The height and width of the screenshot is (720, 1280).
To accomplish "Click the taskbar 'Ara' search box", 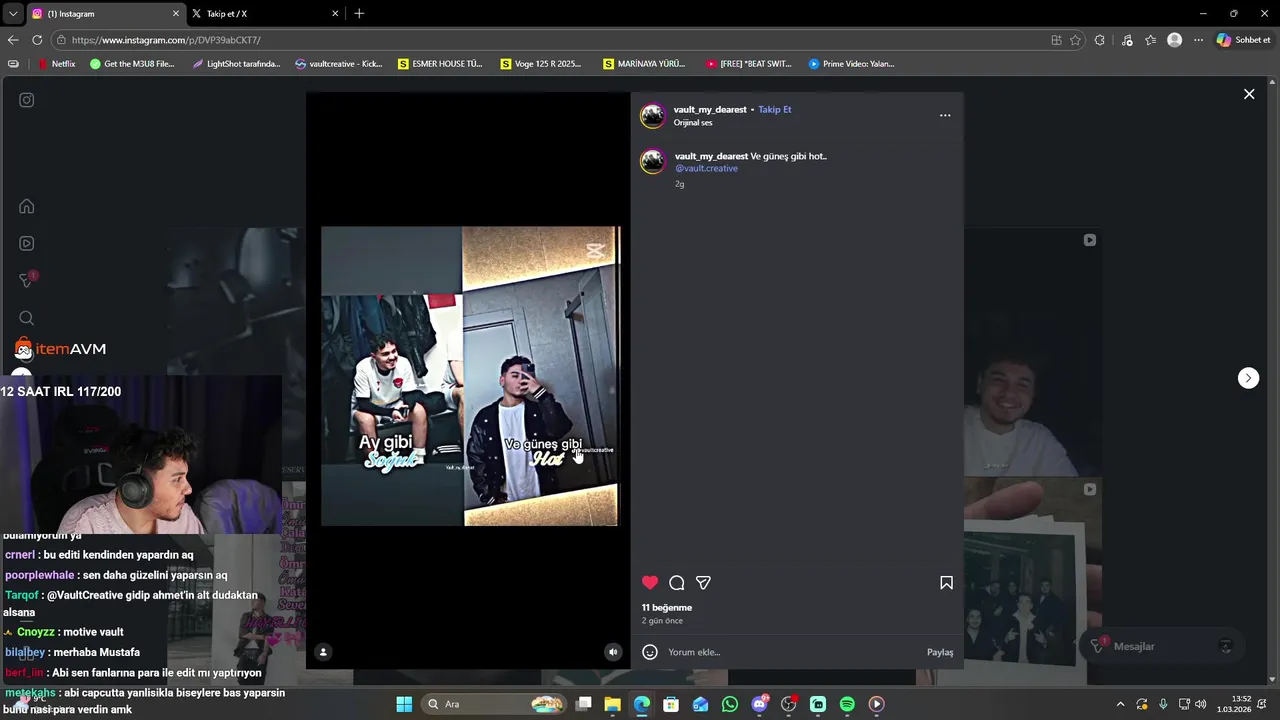I will click(494, 704).
